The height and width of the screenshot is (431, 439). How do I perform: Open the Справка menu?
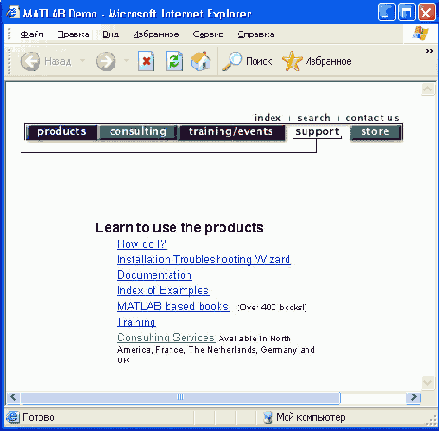click(x=256, y=34)
